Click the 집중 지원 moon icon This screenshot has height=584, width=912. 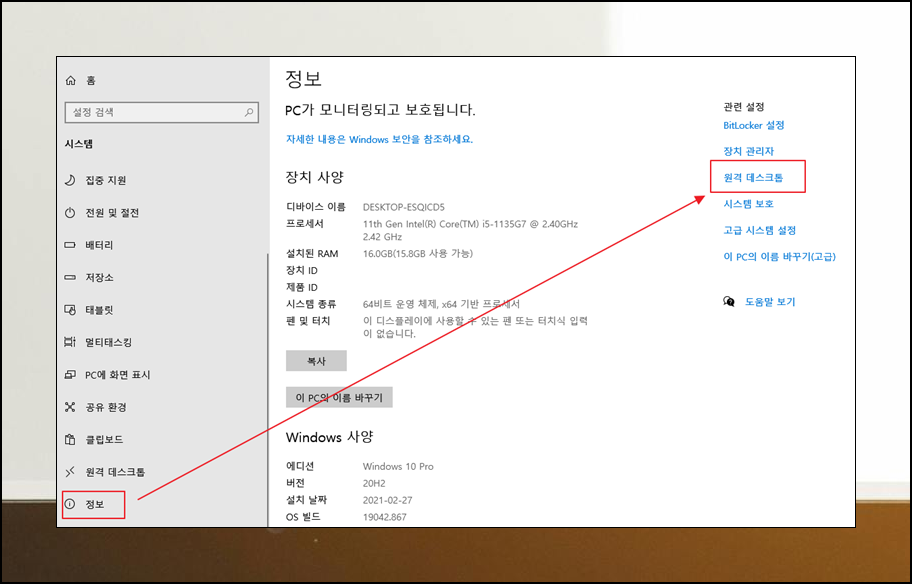pos(70,180)
